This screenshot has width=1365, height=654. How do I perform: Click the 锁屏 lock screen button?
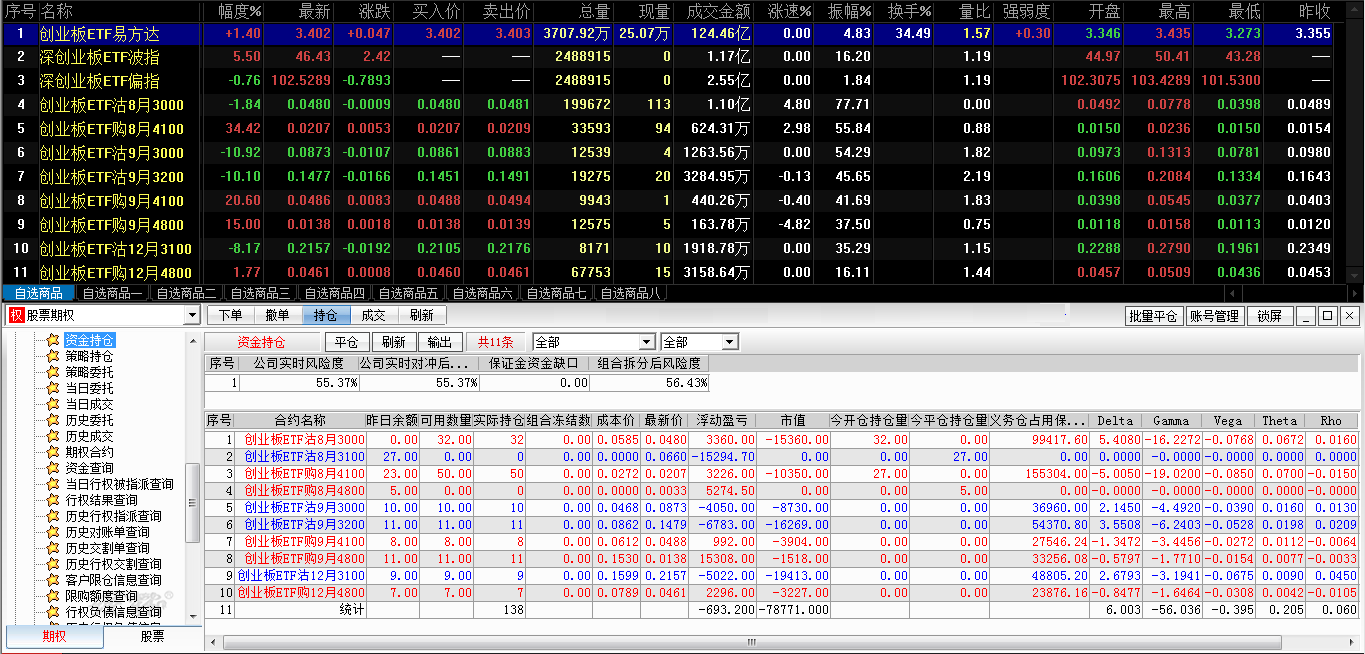[1270, 316]
